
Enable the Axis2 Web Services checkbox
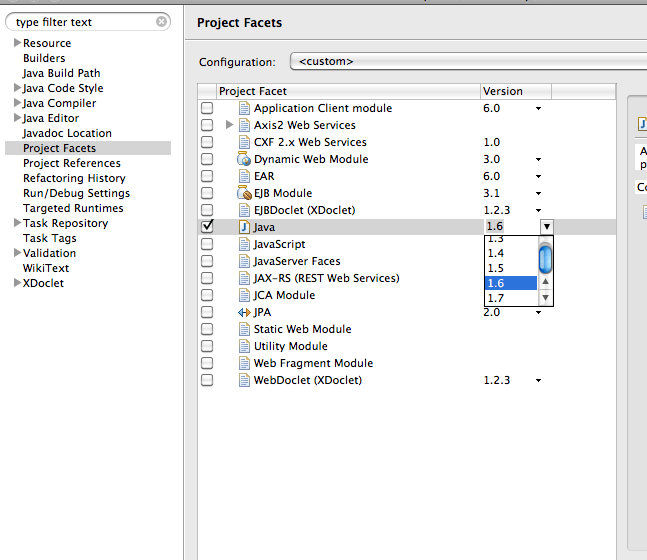point(207,125)
